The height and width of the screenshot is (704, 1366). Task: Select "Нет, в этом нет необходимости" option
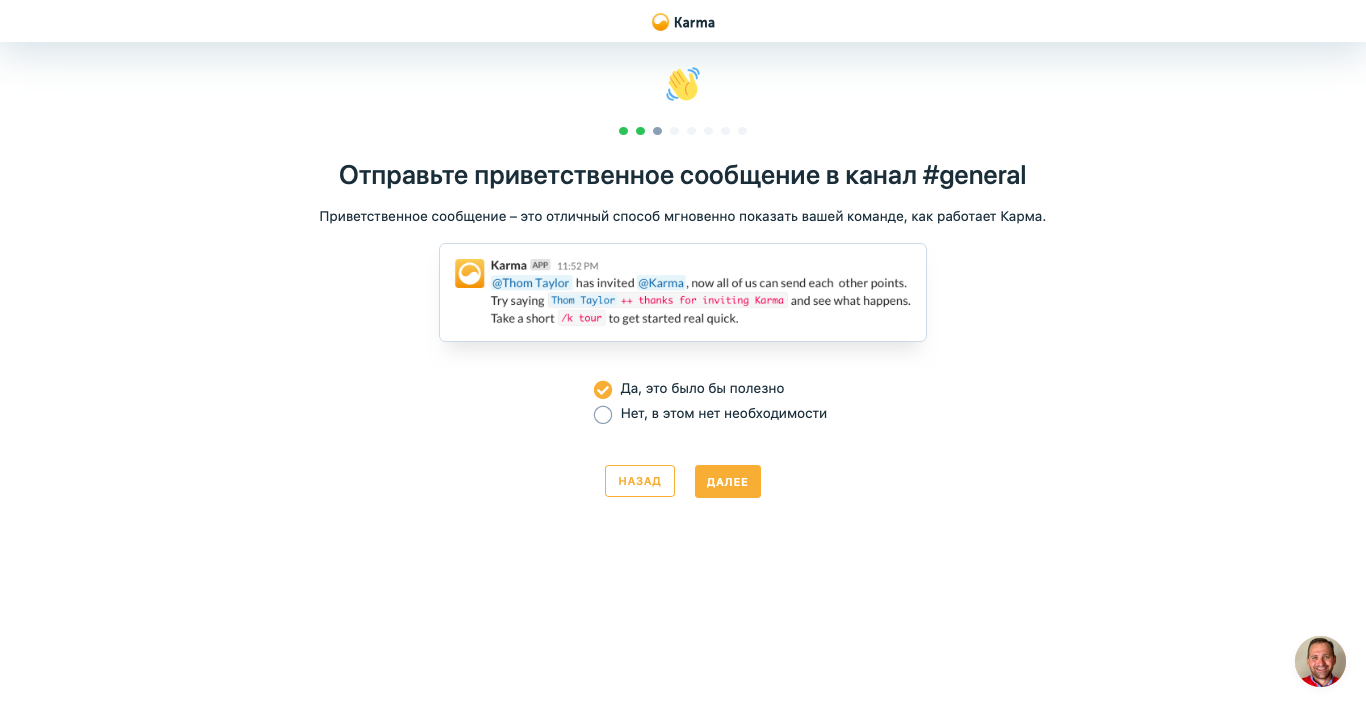[x=710, y=414]
